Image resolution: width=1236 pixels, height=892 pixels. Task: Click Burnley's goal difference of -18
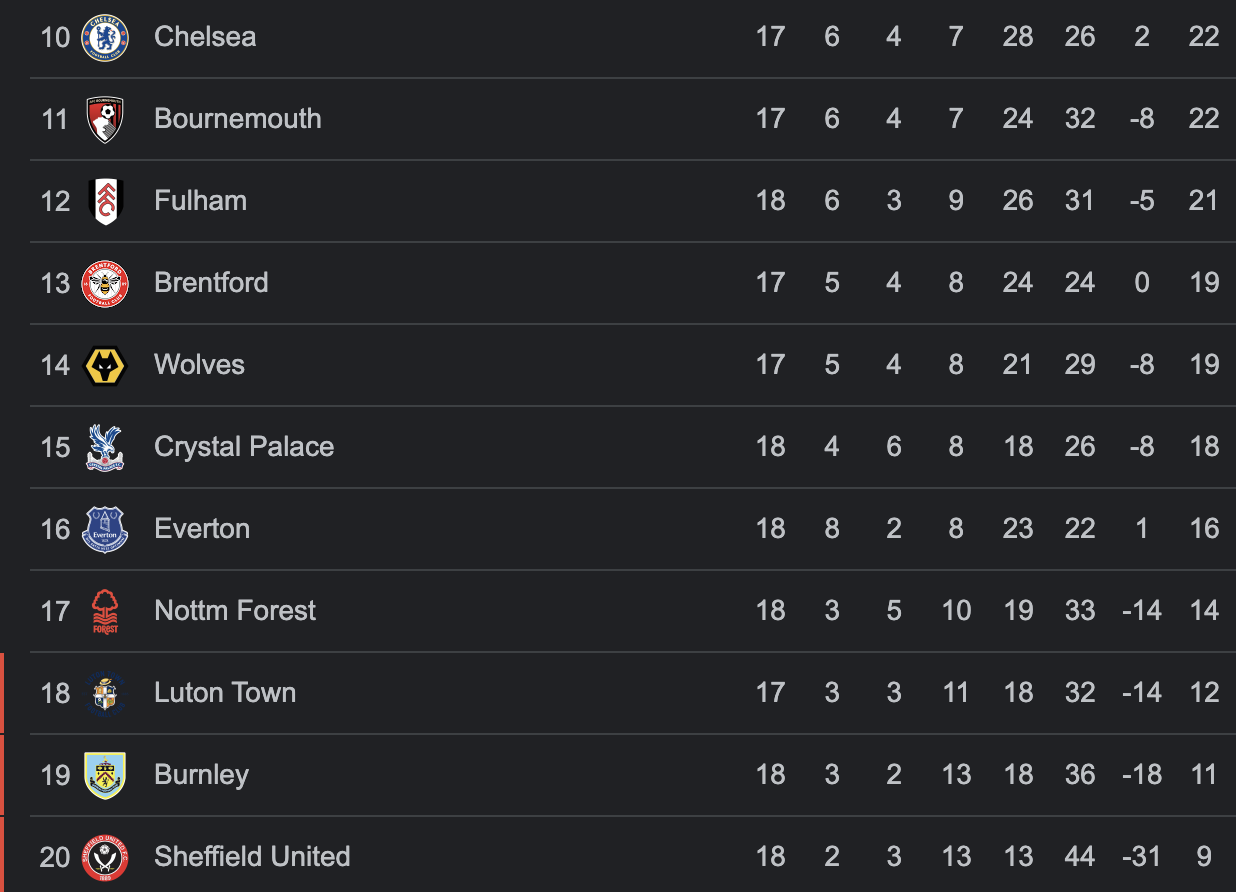[x=1141, y=775]
